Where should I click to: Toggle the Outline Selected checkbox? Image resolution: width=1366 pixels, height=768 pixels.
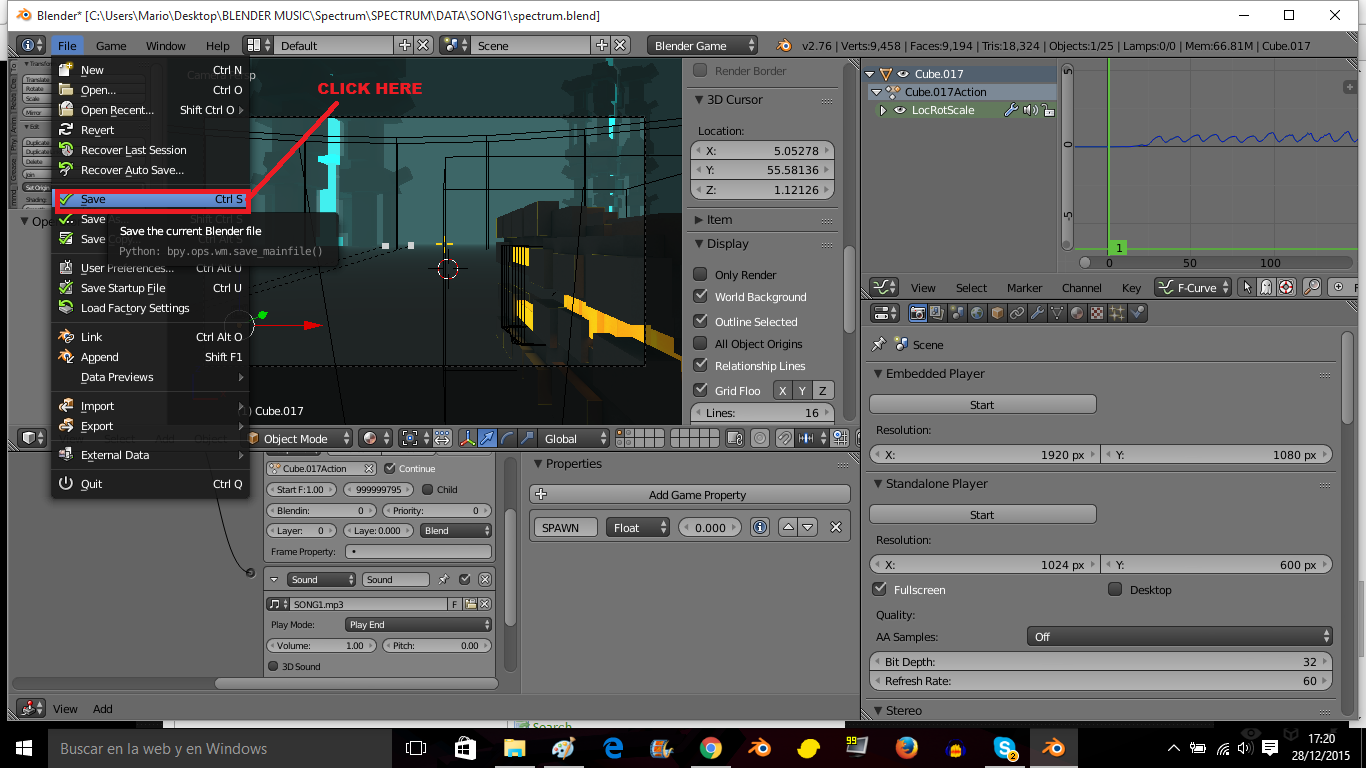coord(700,321)
